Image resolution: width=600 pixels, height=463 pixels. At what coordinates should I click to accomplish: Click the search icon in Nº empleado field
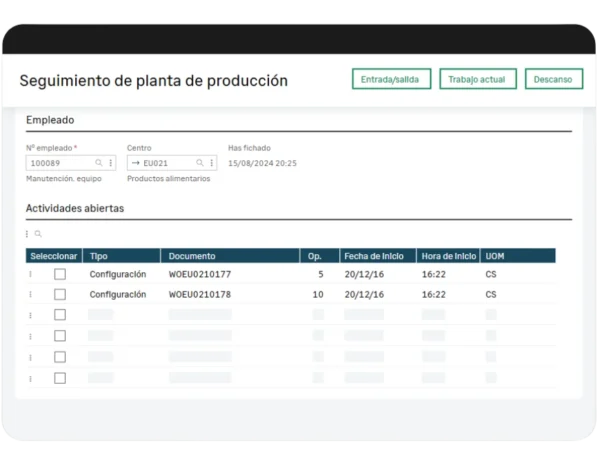click(x=99, y=163)
